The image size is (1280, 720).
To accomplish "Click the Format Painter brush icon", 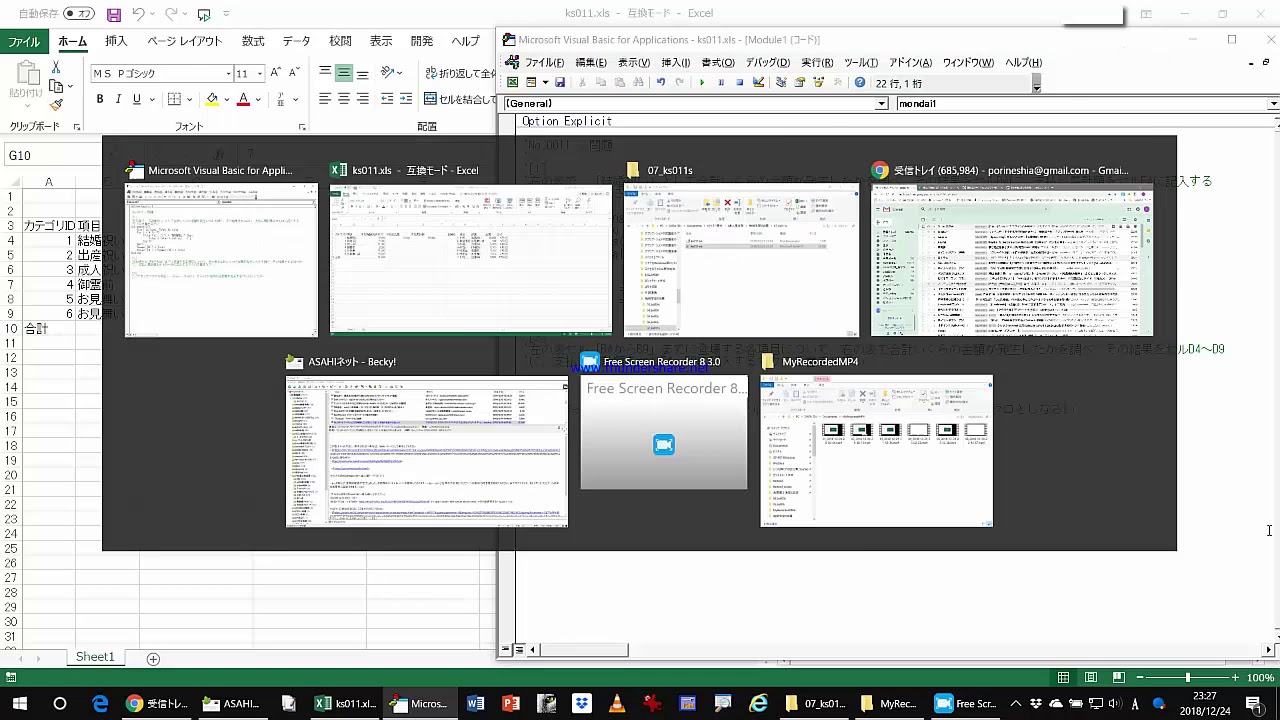I will coord(56,104).
